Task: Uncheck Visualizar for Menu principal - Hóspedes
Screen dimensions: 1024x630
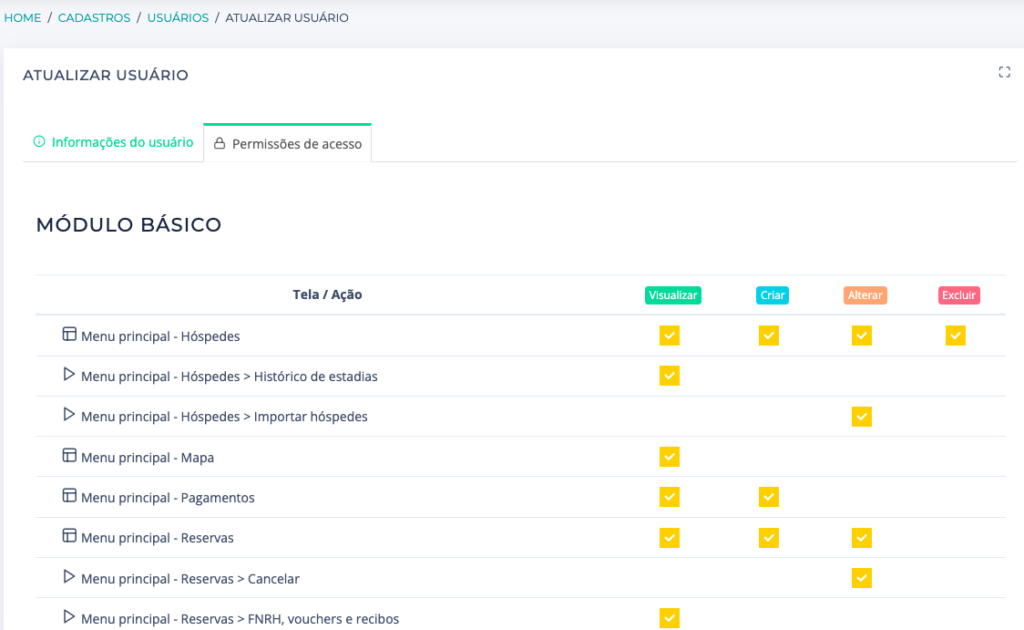Action: coord(669,336)
